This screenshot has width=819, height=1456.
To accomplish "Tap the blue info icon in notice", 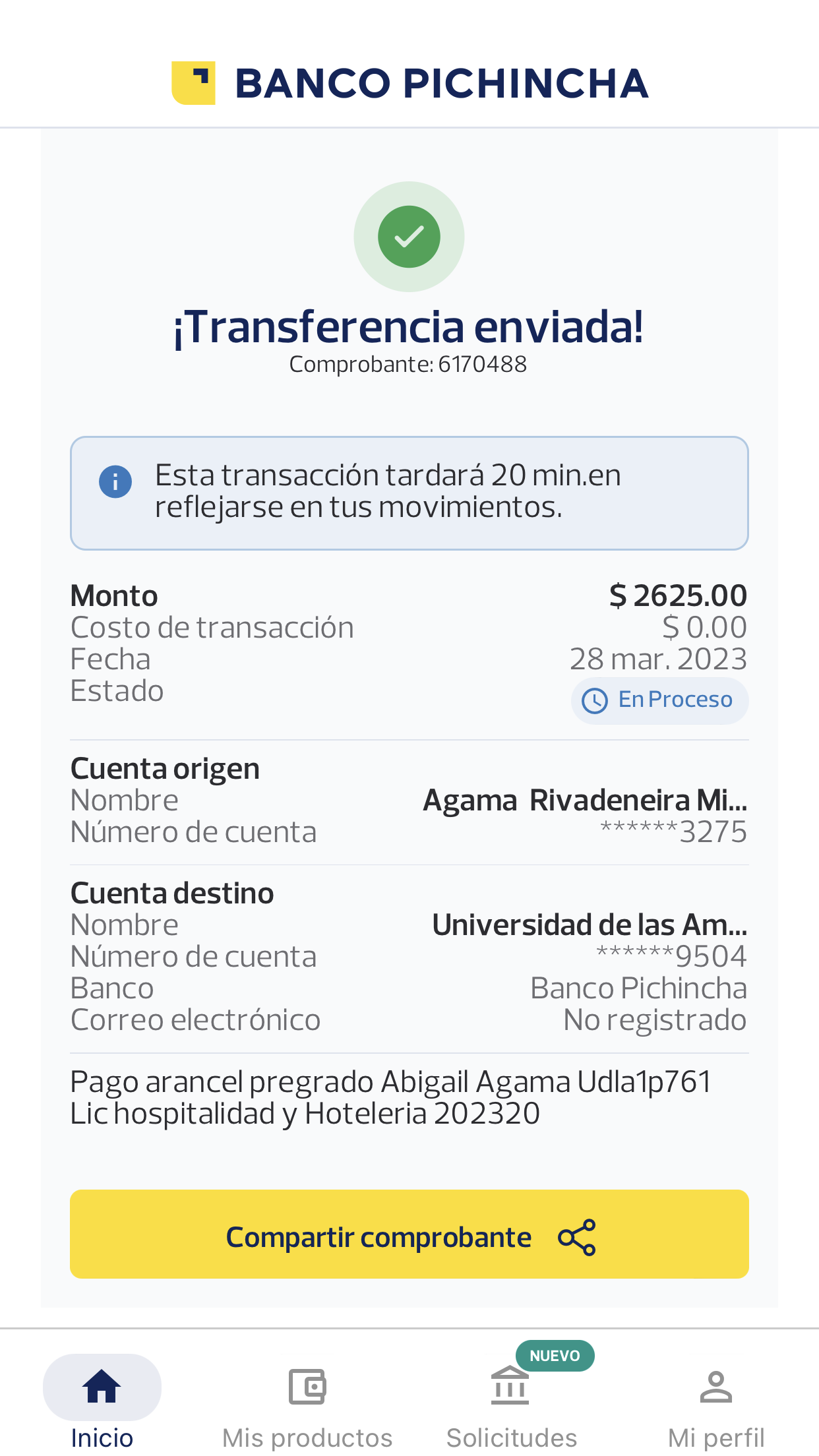I will [x=115, y=482].
